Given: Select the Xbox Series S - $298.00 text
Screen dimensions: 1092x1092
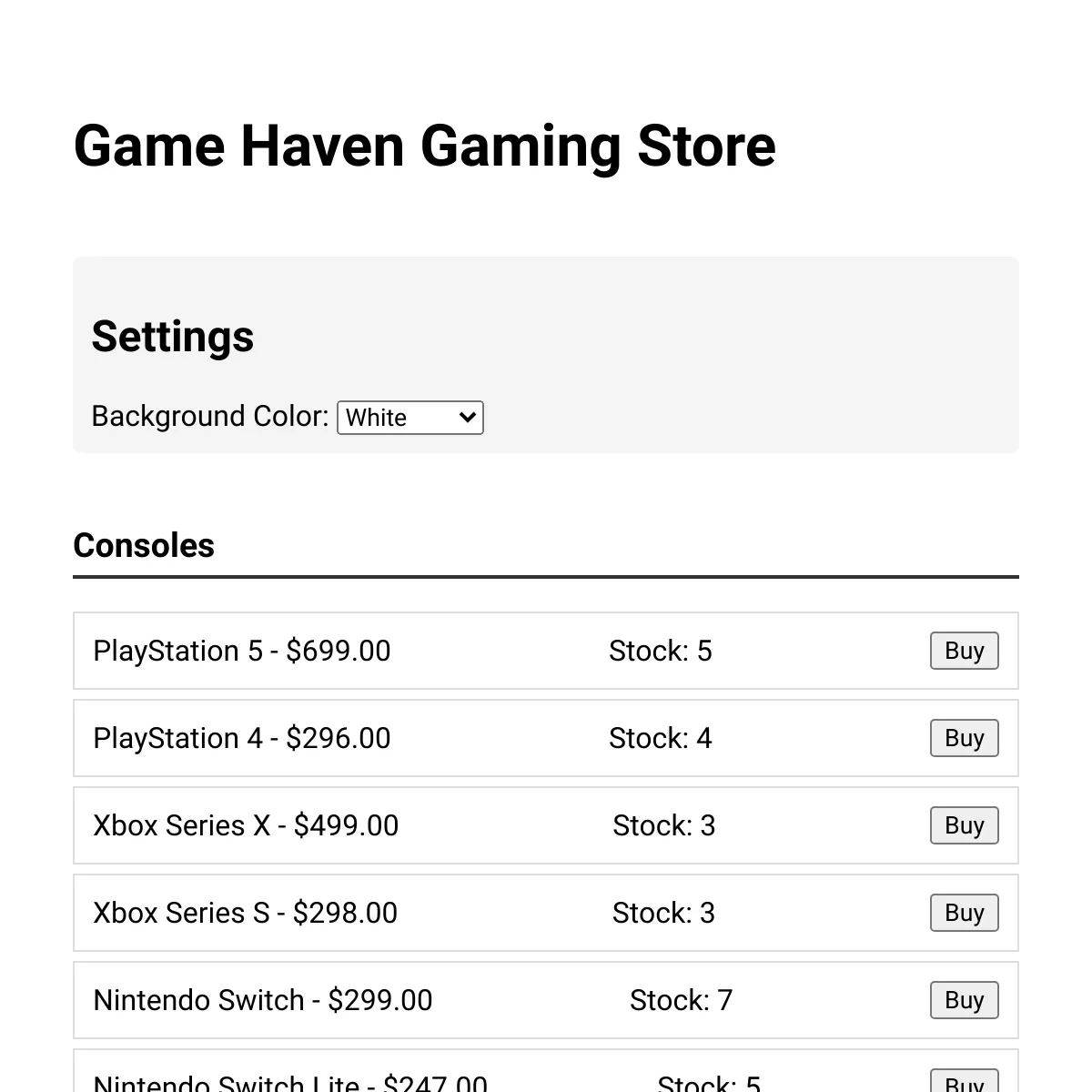Looking at the screenshot, I should [246, 913].
